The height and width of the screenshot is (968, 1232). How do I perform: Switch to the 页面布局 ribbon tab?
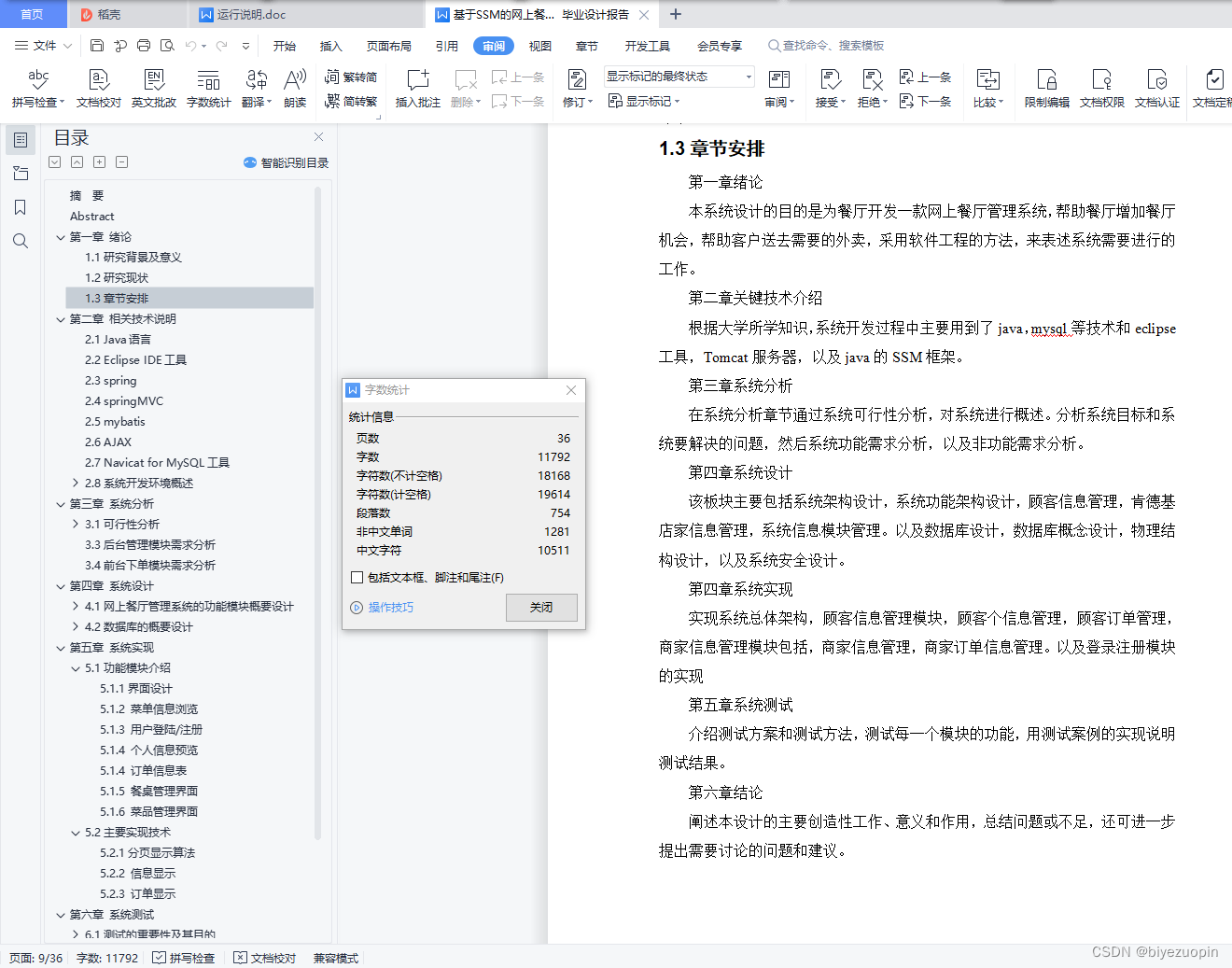click(x=389, y=46)
